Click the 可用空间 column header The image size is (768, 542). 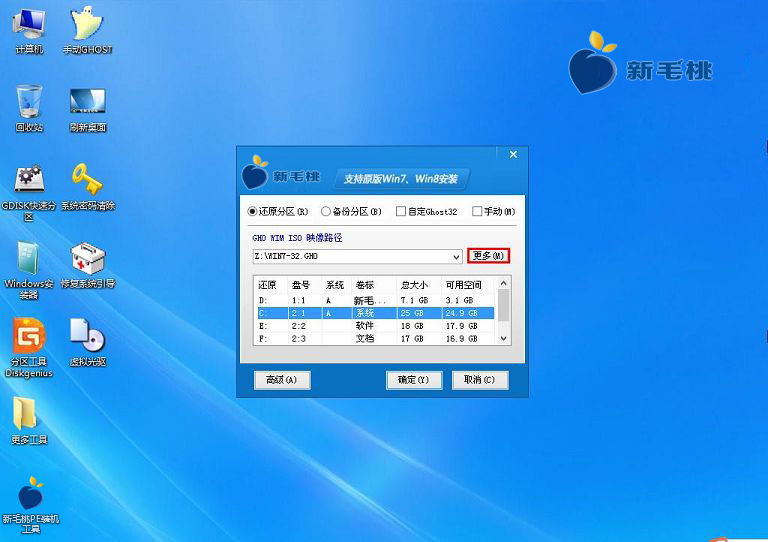(468, 285)
